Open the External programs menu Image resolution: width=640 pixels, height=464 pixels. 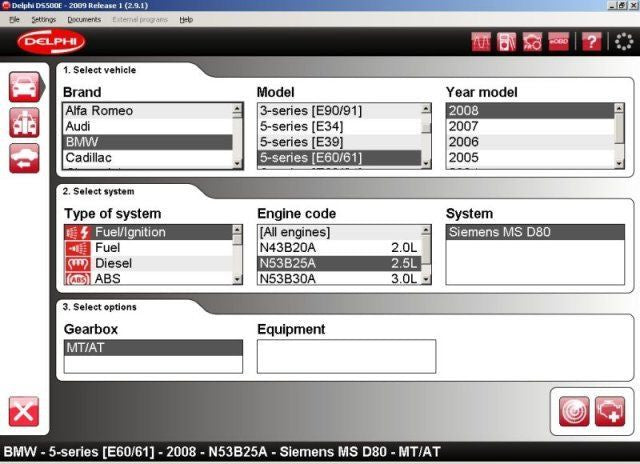[140, 20]
